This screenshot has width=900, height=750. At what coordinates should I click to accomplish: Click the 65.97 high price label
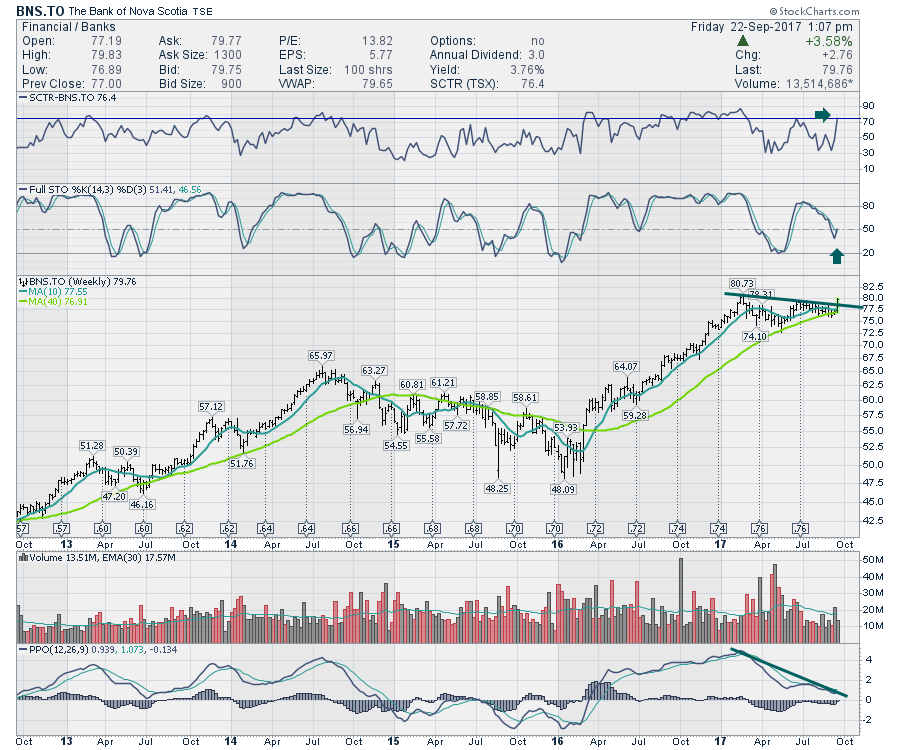coord(320,356)
